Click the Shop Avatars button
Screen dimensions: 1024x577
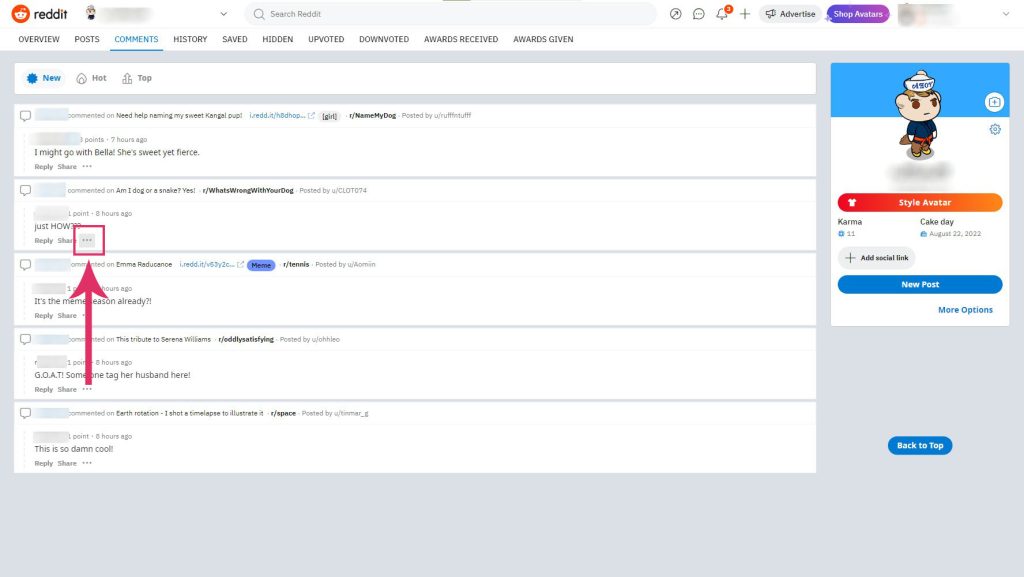858,14
